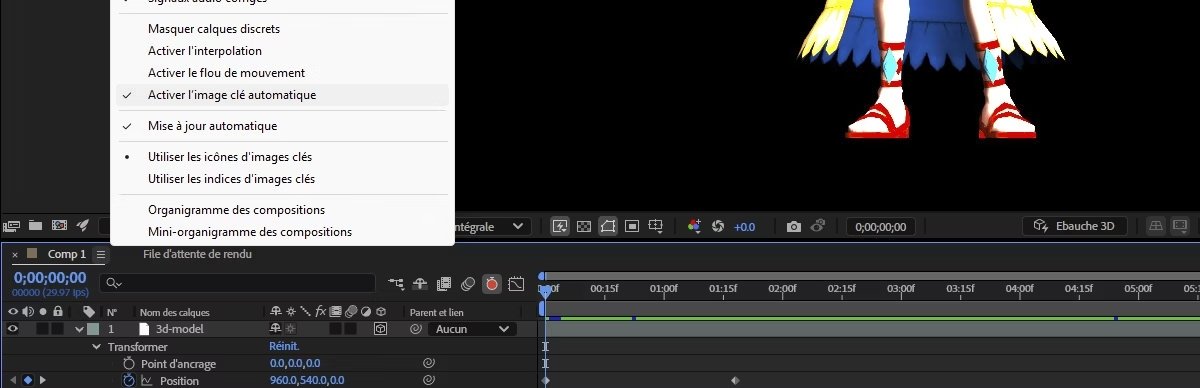Screen dimensions: 1200x388
Task: Lock the 3d-model layer
Action: (x=57, y=328)
